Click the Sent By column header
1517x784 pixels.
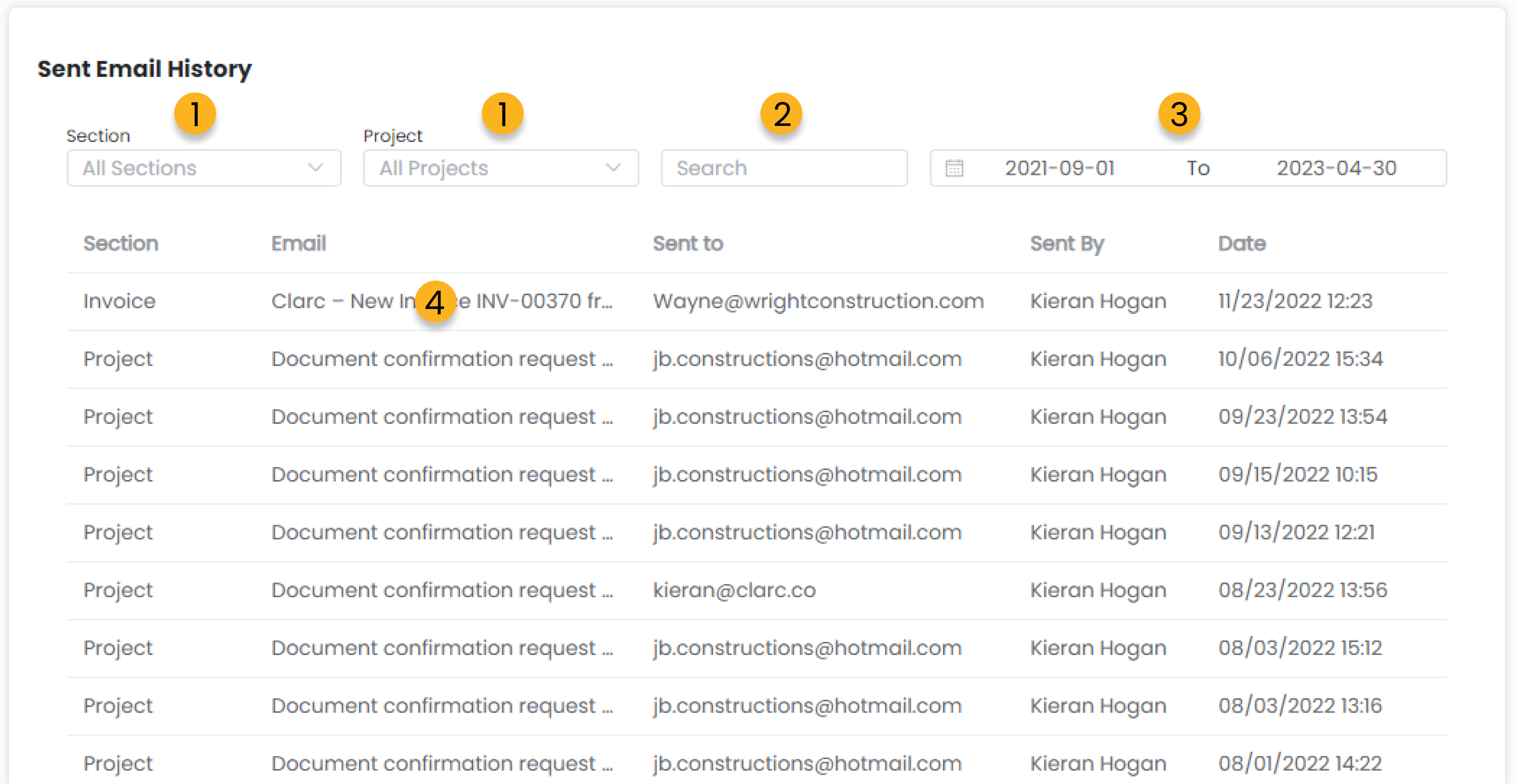pyautogui.click(x=1066, y=244)
